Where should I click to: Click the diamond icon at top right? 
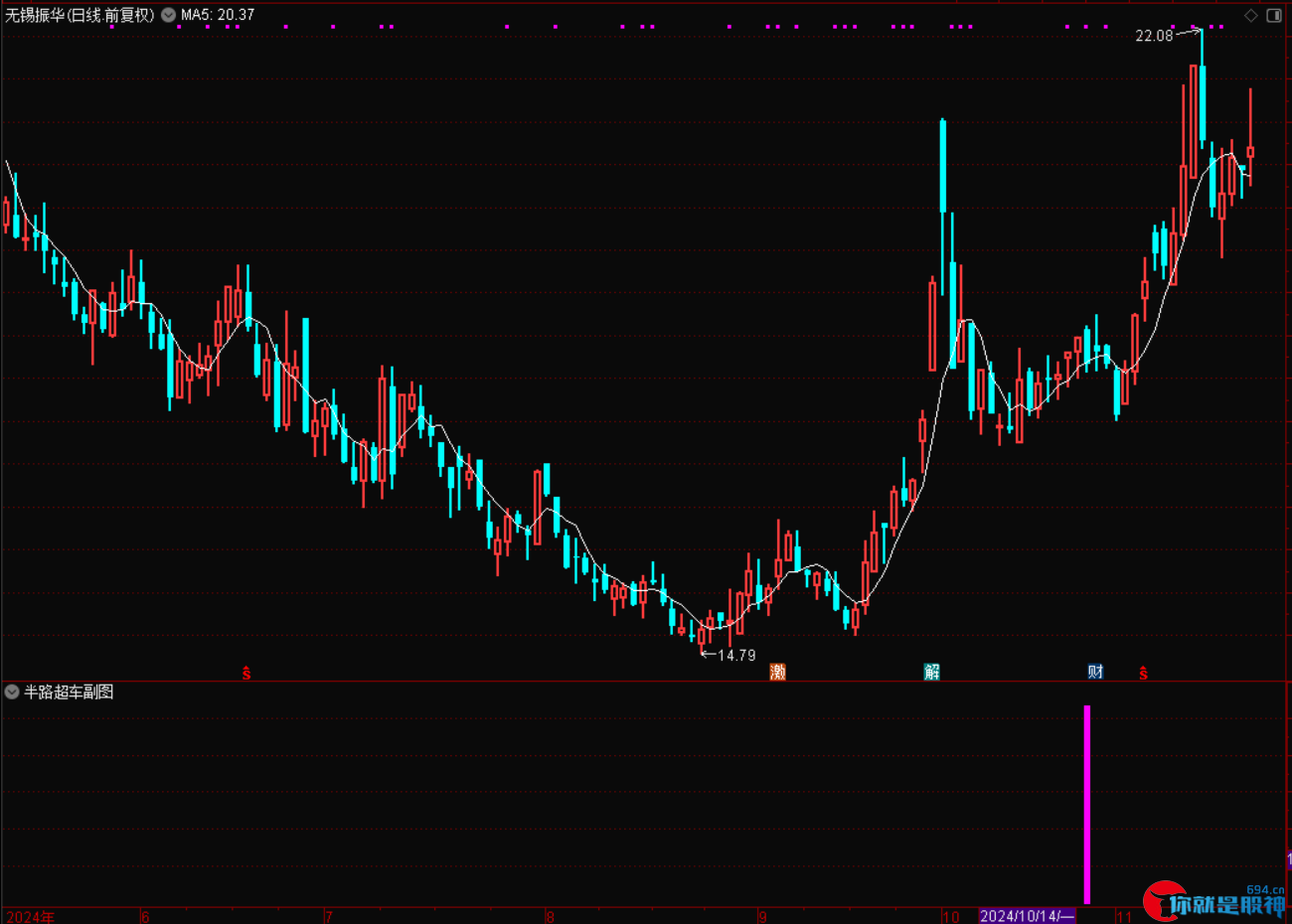pos(1251,15)
